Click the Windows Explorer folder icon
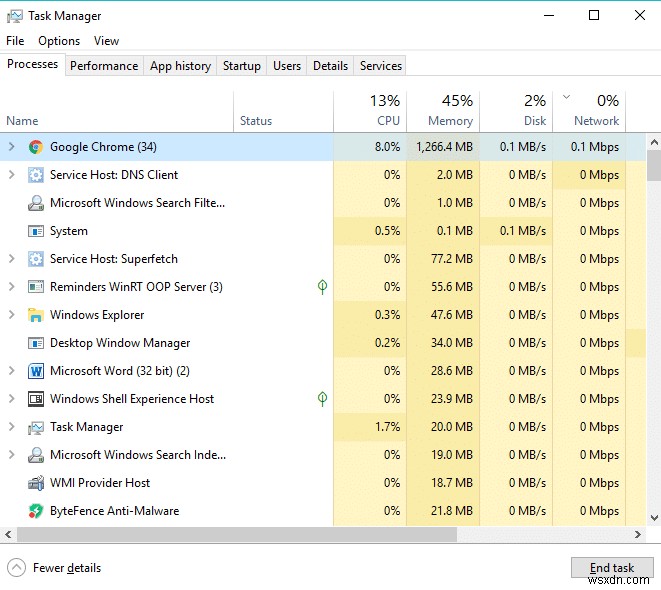Image resolution: width=661 pixels, height=590 pixels. tap(36, 315)
